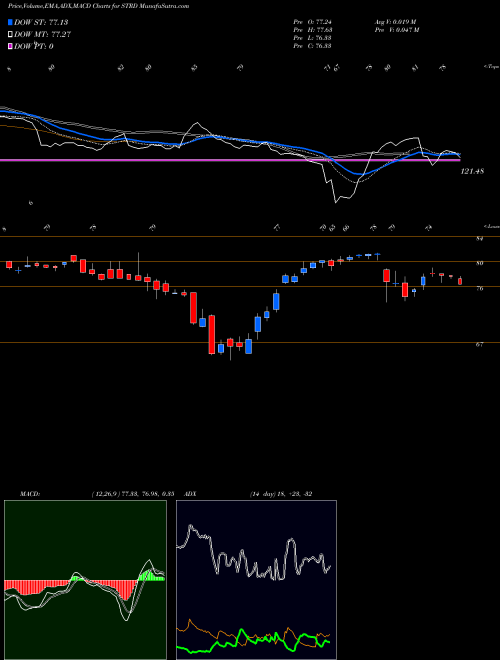
Task: Select the 'DOW MT: 77.27' legend text
Action: tap(43, 35)
